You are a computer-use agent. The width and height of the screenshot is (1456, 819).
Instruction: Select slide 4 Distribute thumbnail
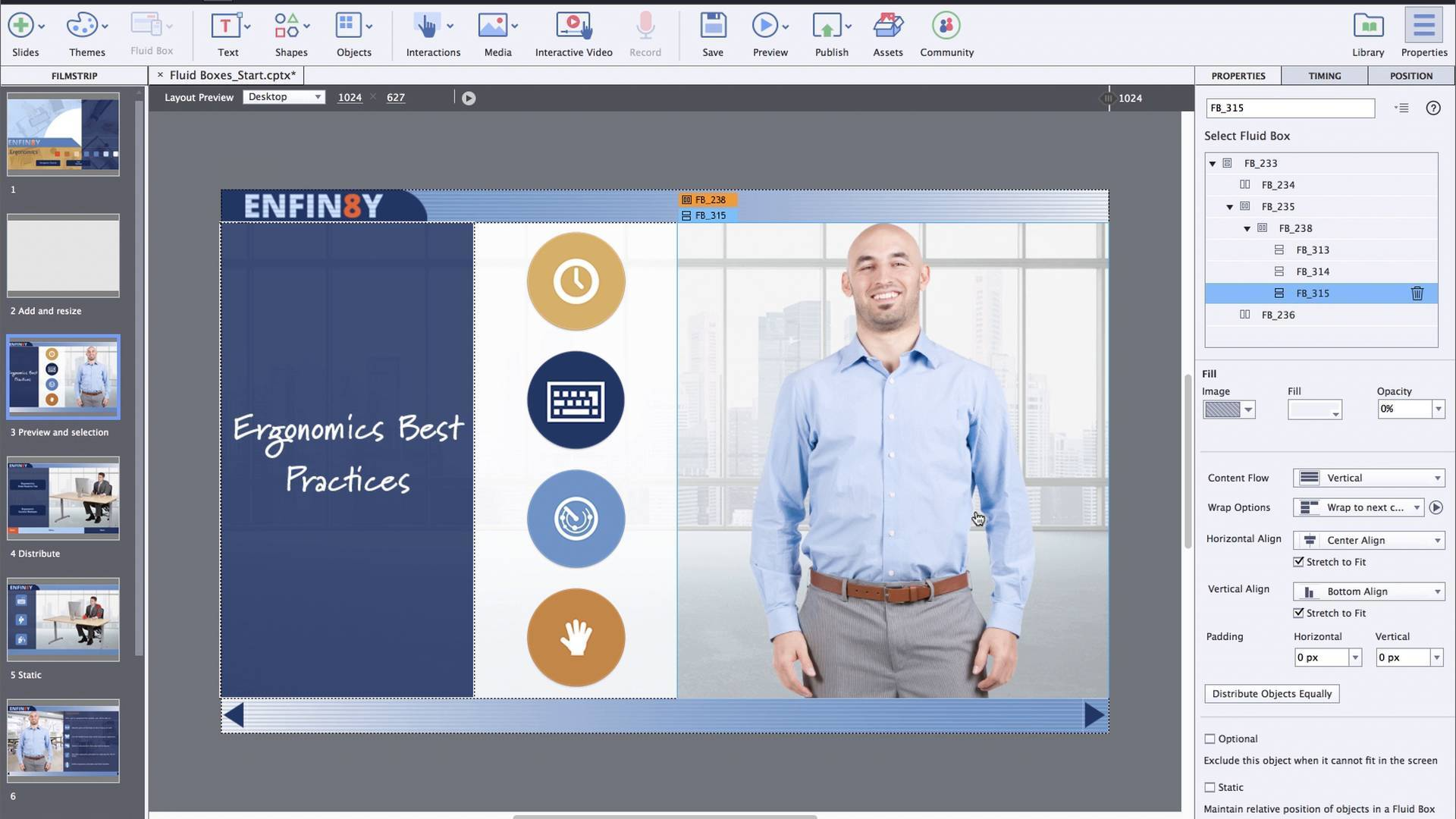coord(63,498)
